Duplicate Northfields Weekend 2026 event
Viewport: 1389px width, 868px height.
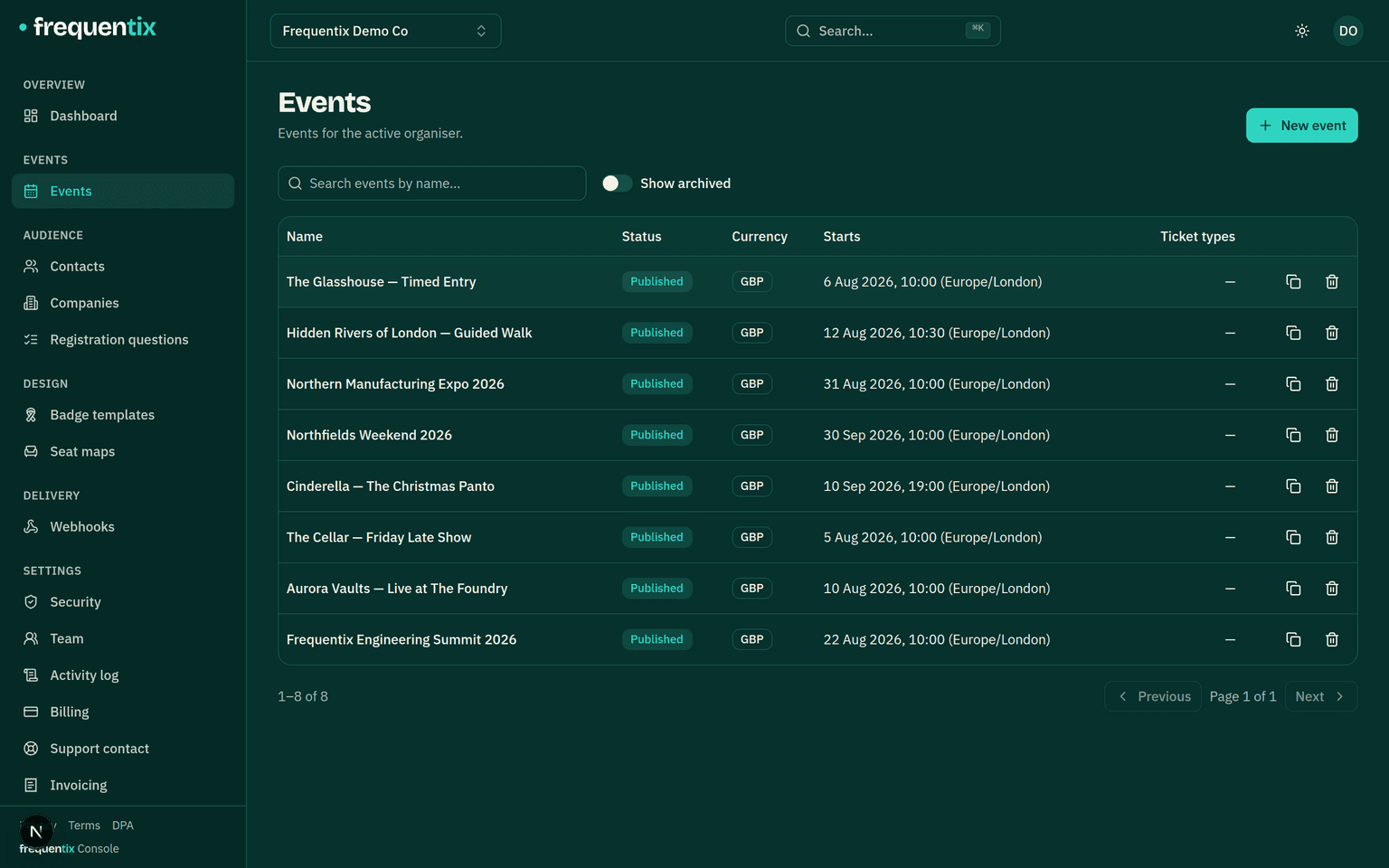click(x=1293, y=435)
